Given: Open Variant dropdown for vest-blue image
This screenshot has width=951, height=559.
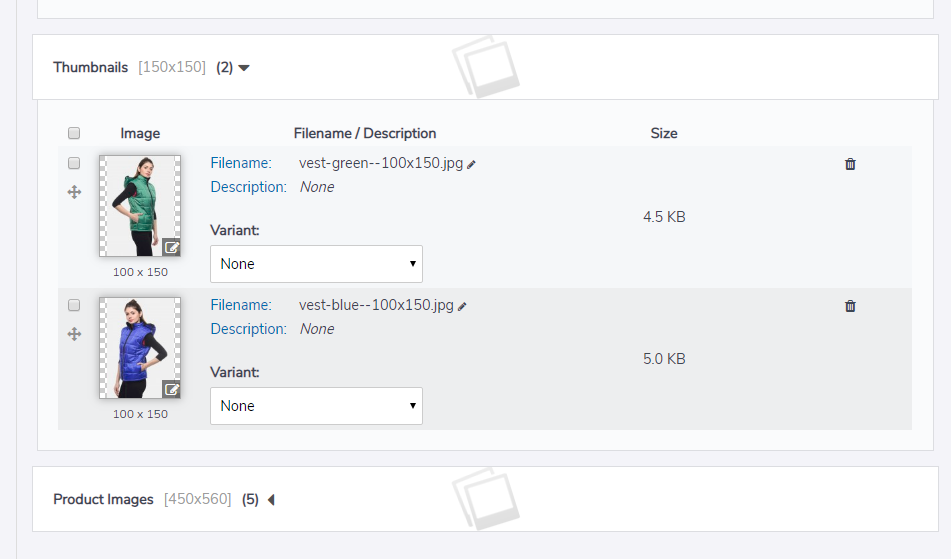Looking at the screenshot, I should (316, 406).
